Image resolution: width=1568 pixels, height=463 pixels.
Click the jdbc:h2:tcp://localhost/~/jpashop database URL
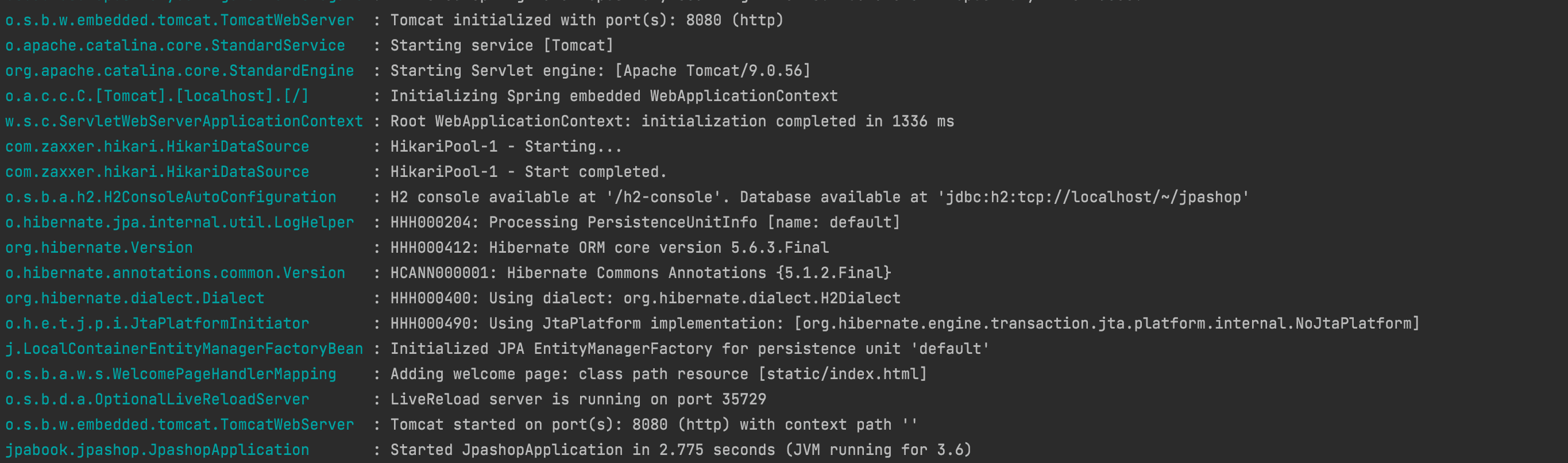click(1092, 197)
